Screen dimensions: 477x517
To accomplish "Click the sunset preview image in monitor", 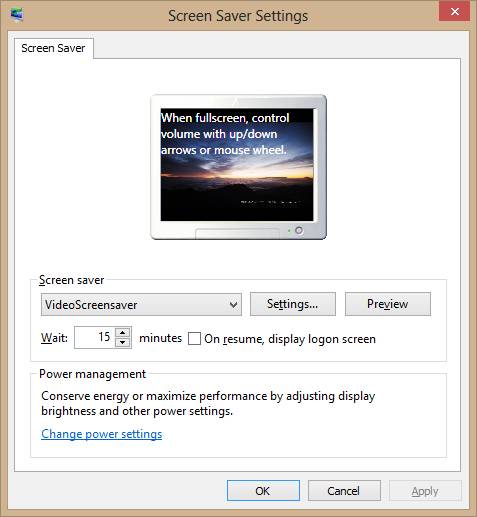I will [x=237, y=164].
